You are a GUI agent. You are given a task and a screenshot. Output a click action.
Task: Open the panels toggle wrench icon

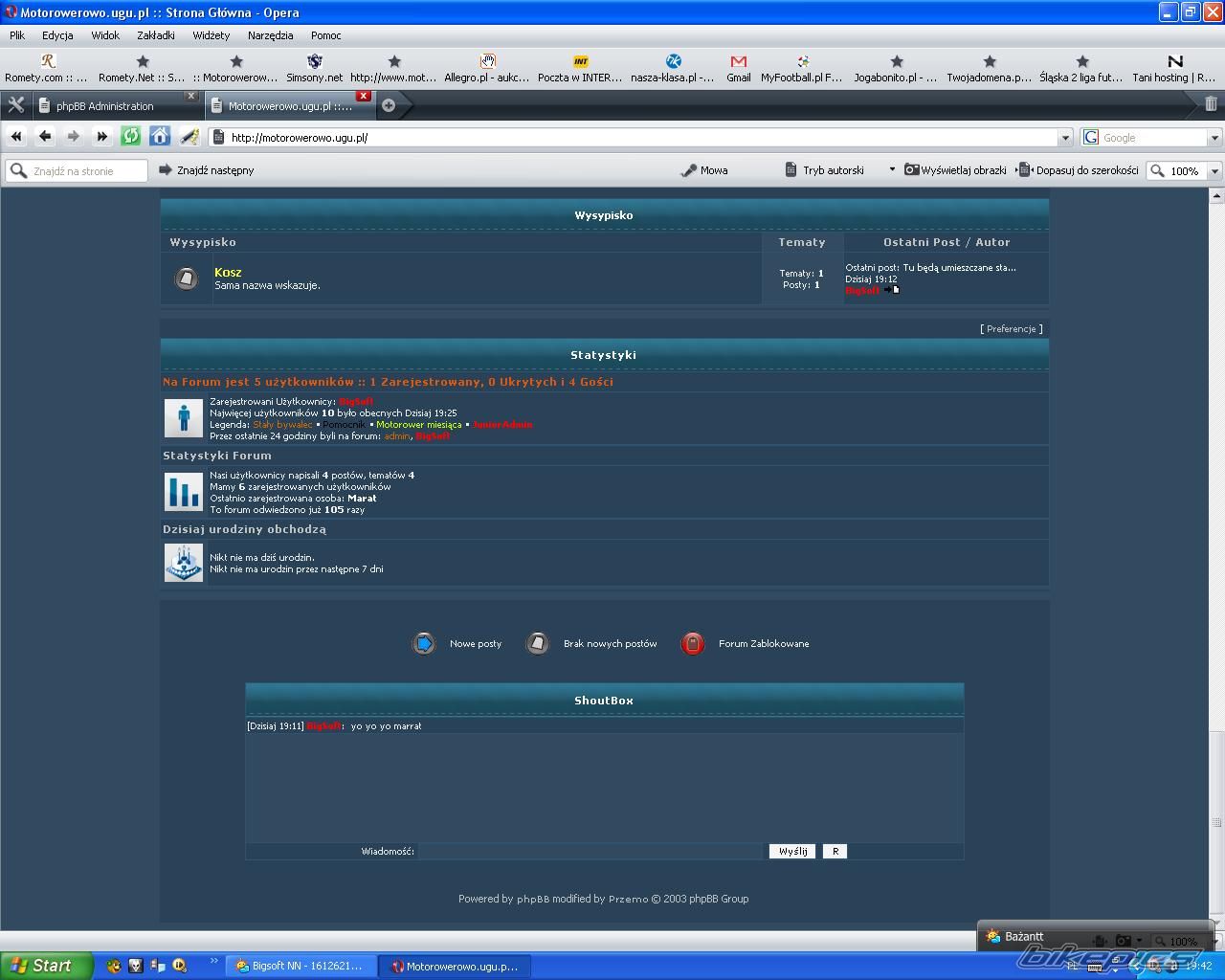coord(15,105)
